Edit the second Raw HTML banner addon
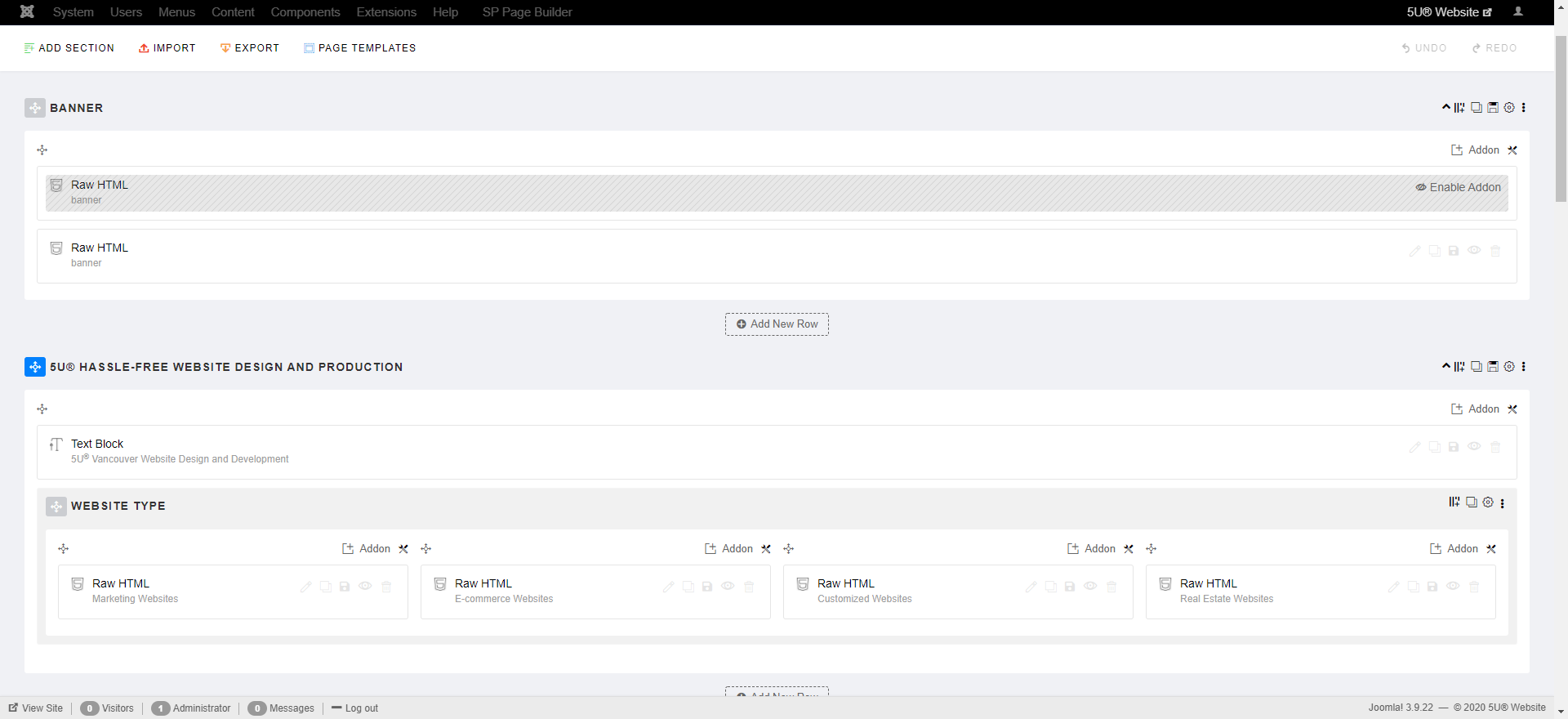The width and height of the screenshot is (1568, 719). (x=1414, y=251)
